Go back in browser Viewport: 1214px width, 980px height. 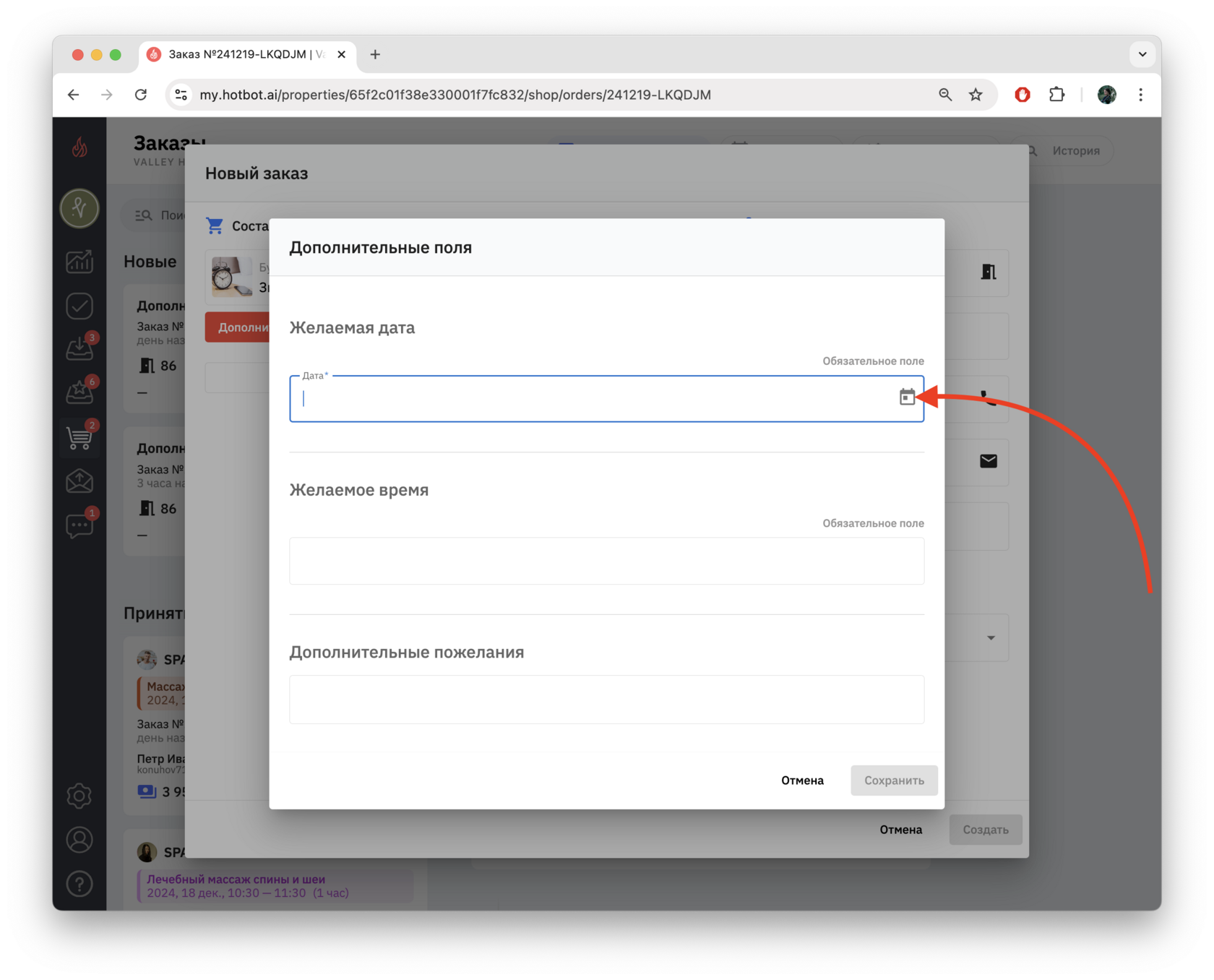click(74, 95)
